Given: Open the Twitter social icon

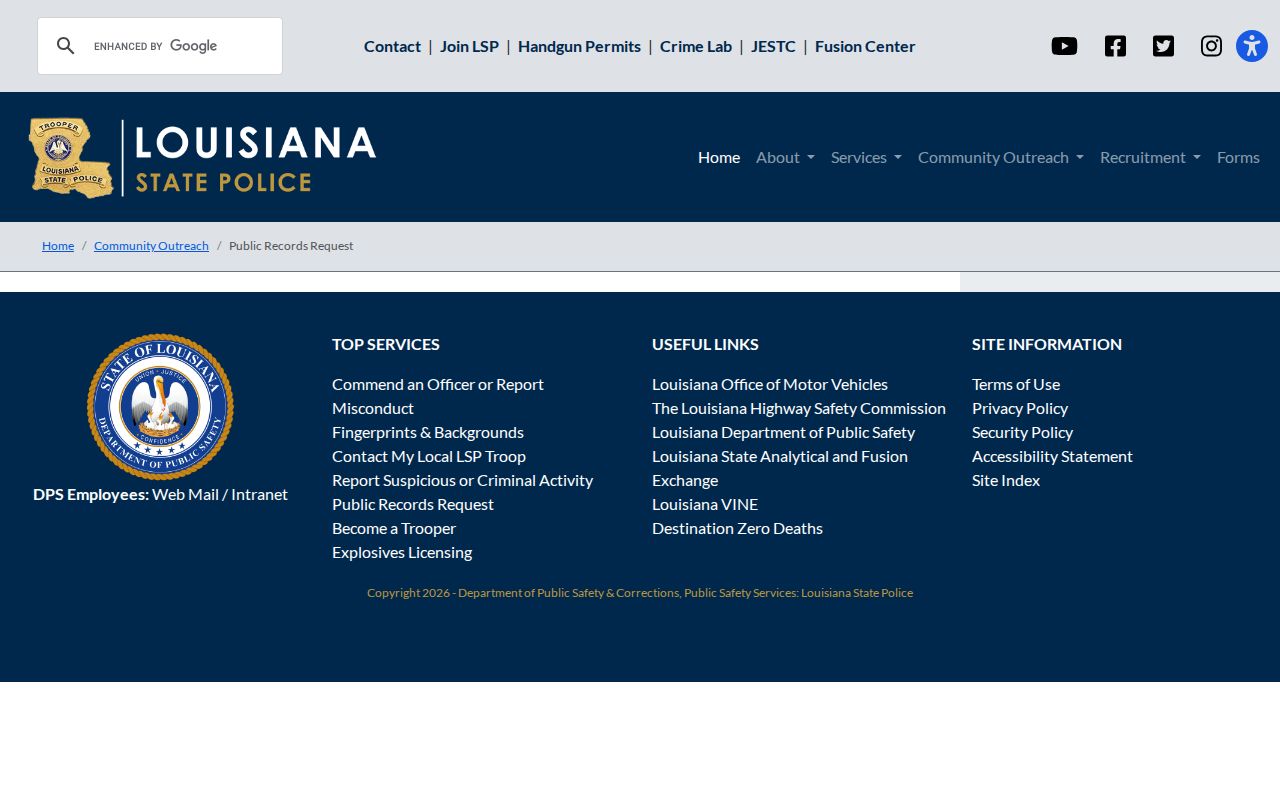Looking at the screenshot, I should (1163, 46).
